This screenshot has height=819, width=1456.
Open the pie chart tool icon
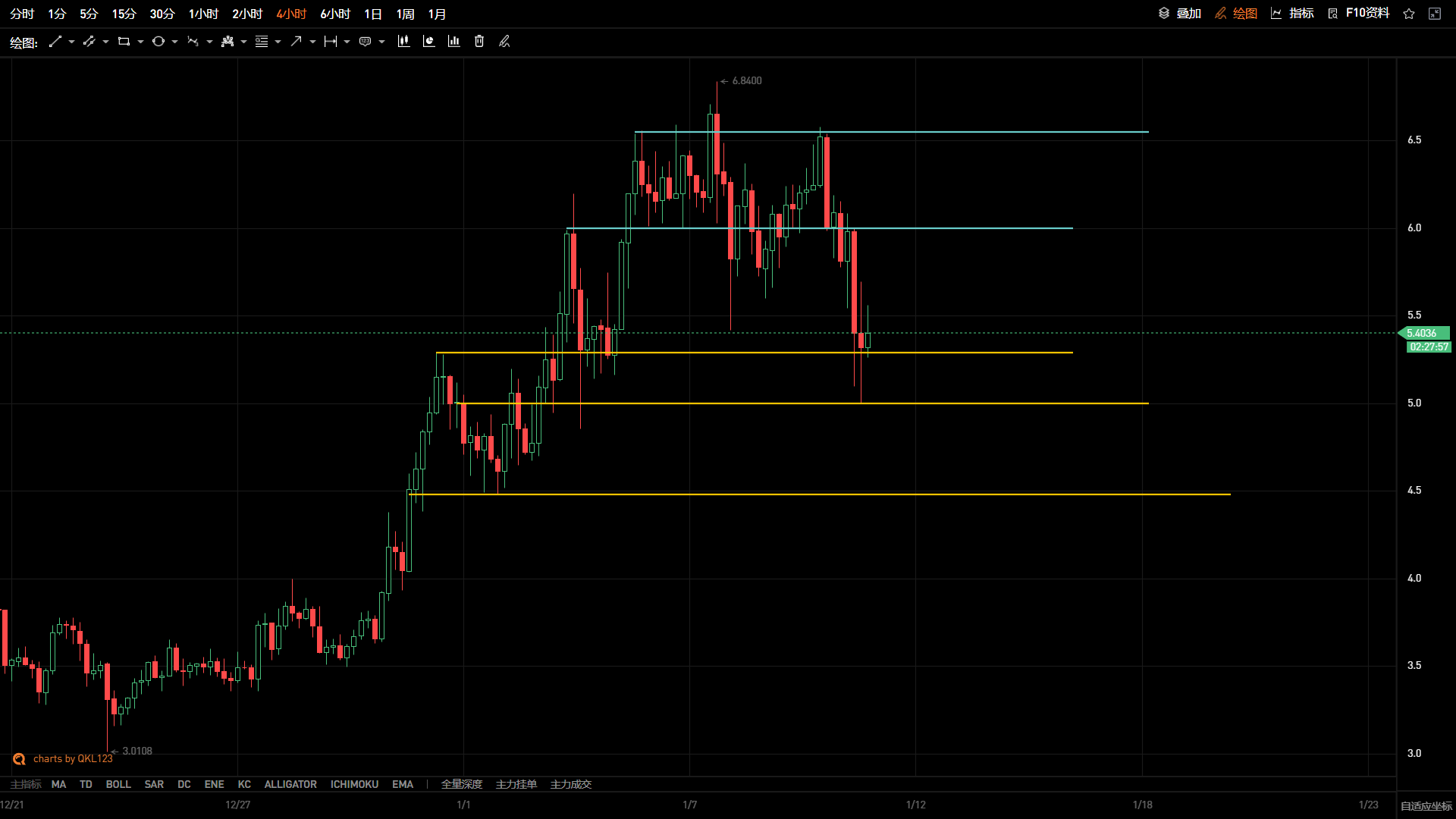428,42
